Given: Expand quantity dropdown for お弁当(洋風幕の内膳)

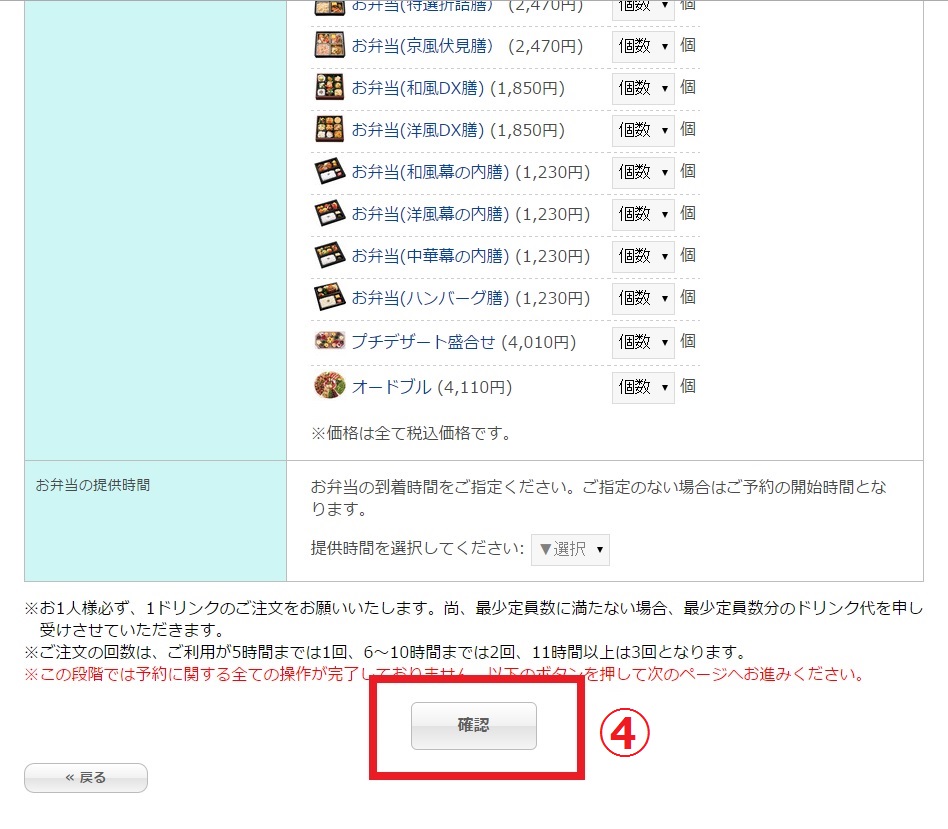Looking at the screenshot, I should click(x=643, y=214).
